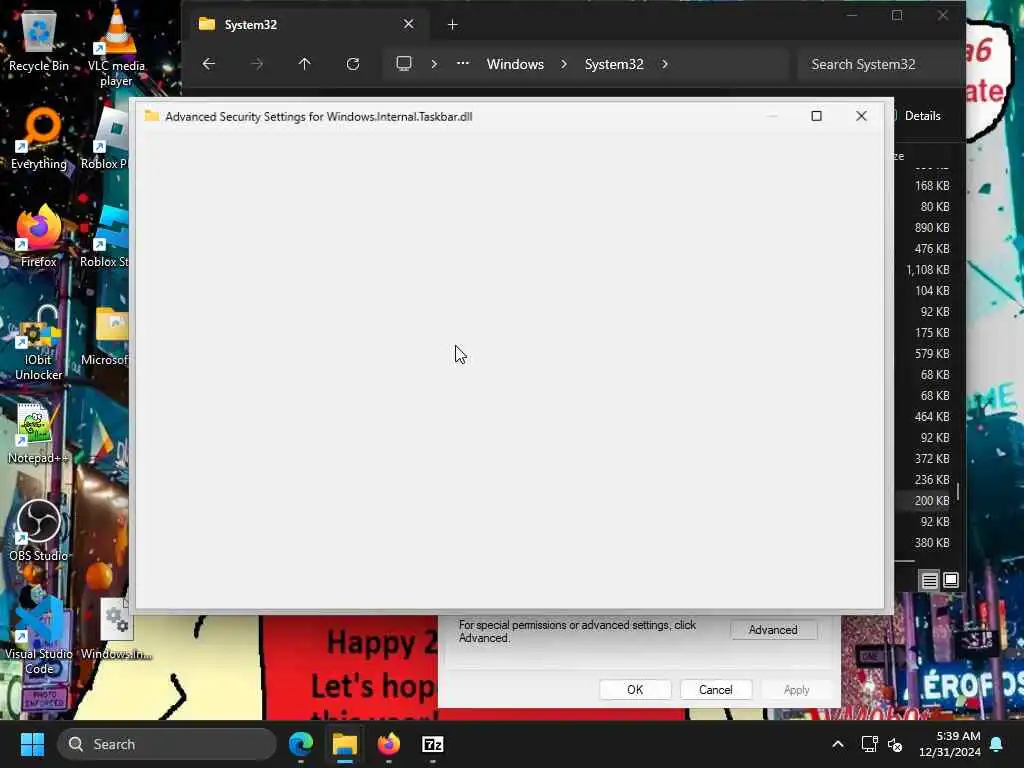
Task: Open a new Explorer tab with plus
Action: pos(453,25)
